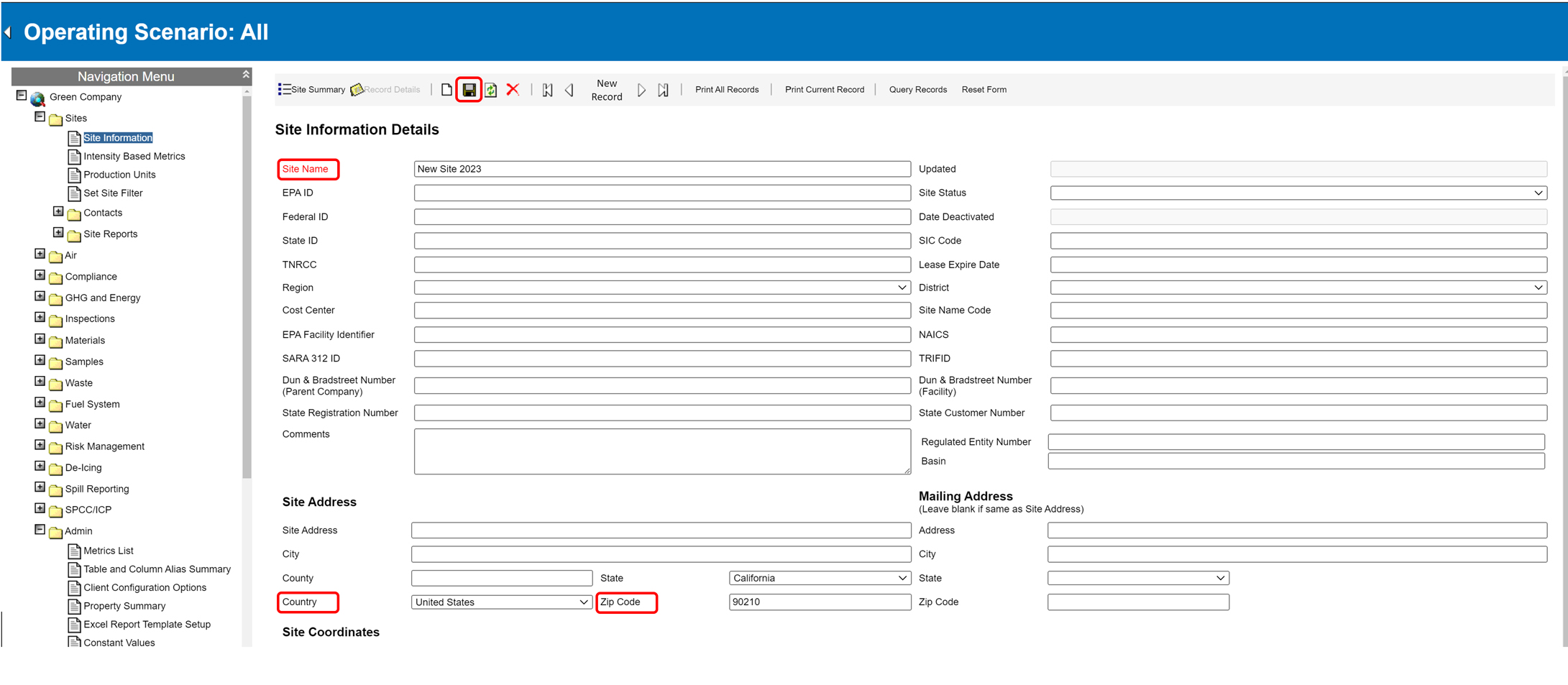The width and height of the screenshot is (1568, 685).
Task: Go to the previous record arrow
Action: [x=569, y=90]
